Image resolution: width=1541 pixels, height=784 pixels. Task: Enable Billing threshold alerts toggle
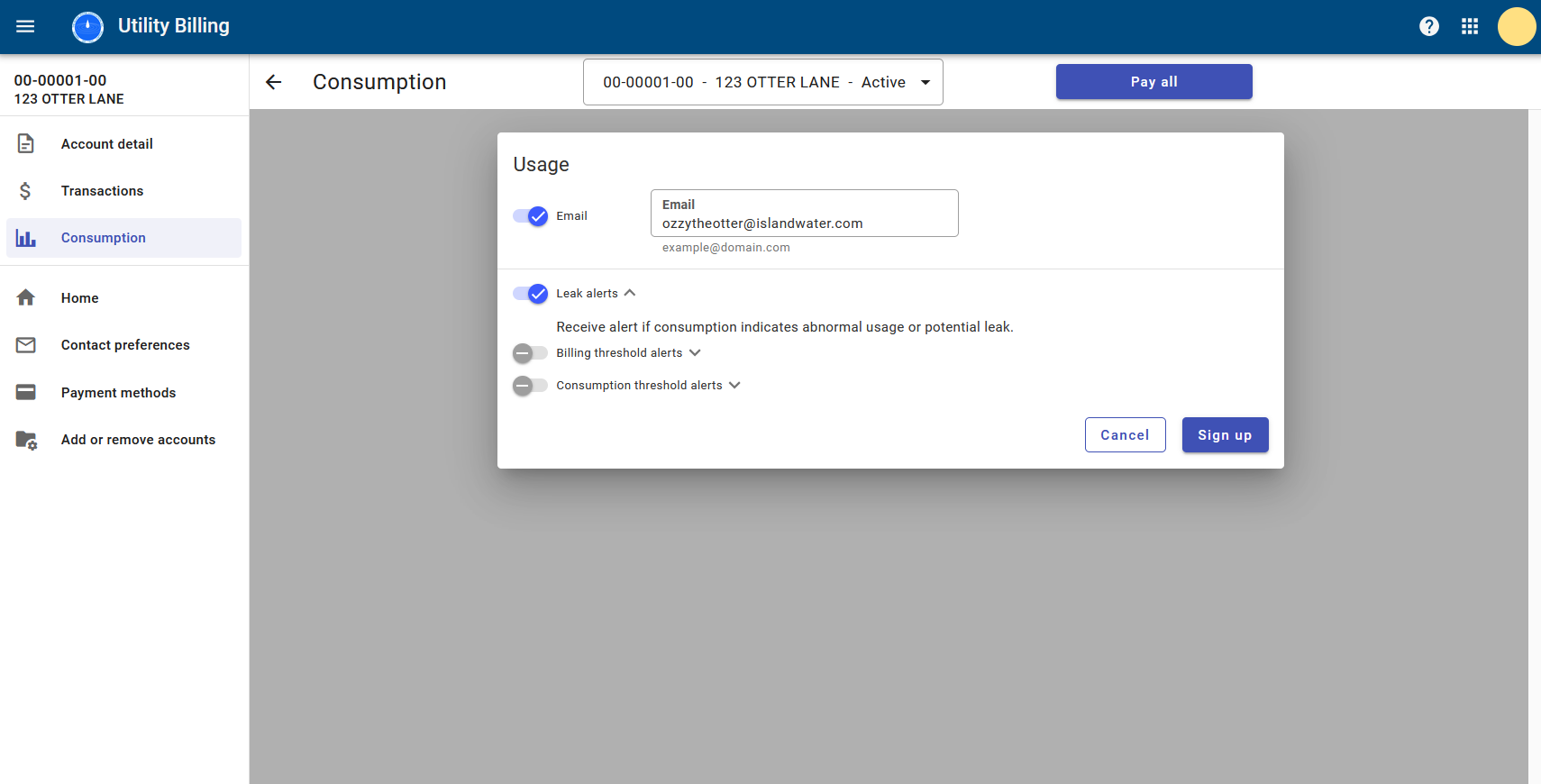pos(530,352)
